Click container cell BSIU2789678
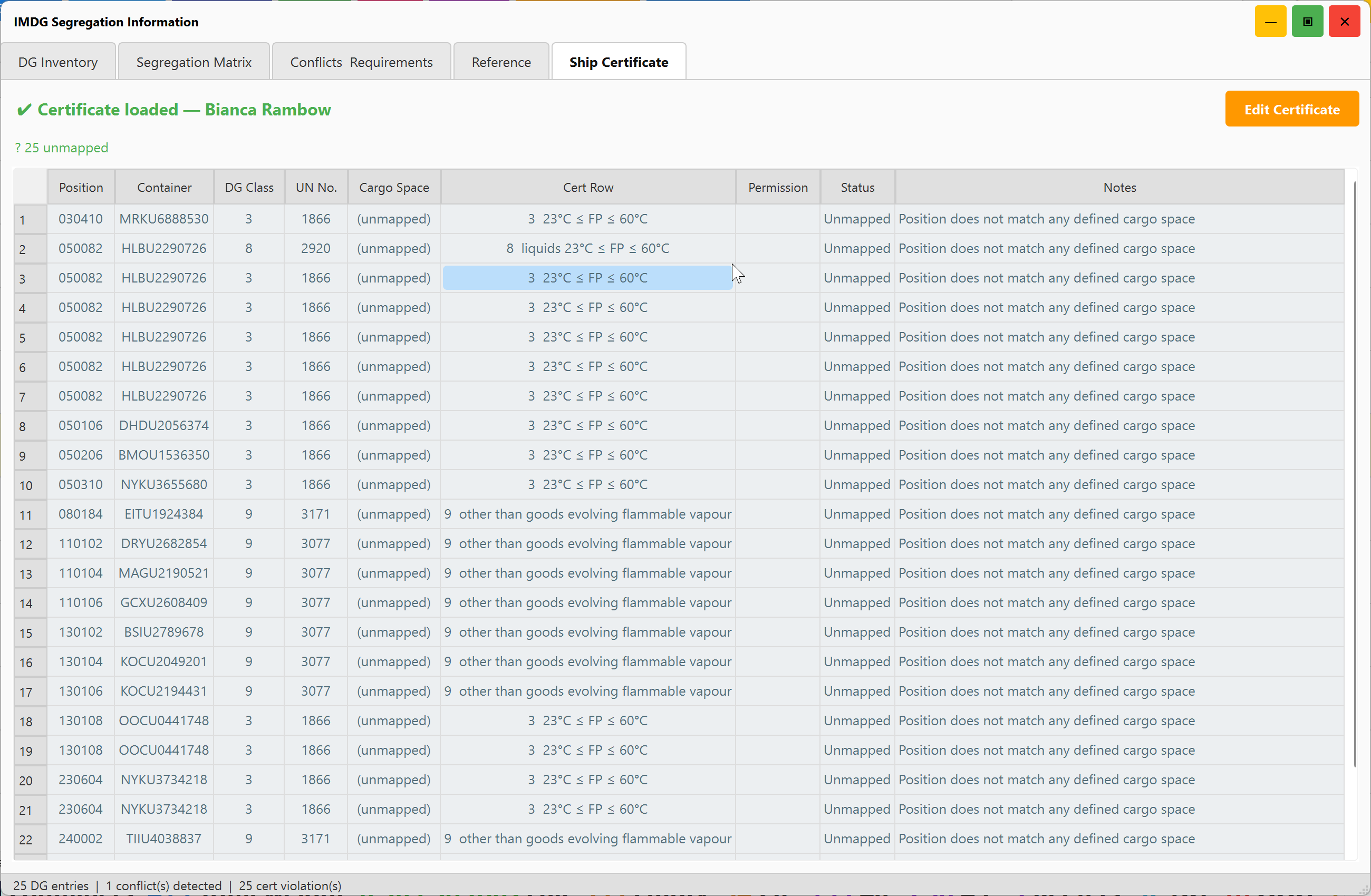This screenshot has height=896, width=1371. pyautogui.click(x=164, y=632)
